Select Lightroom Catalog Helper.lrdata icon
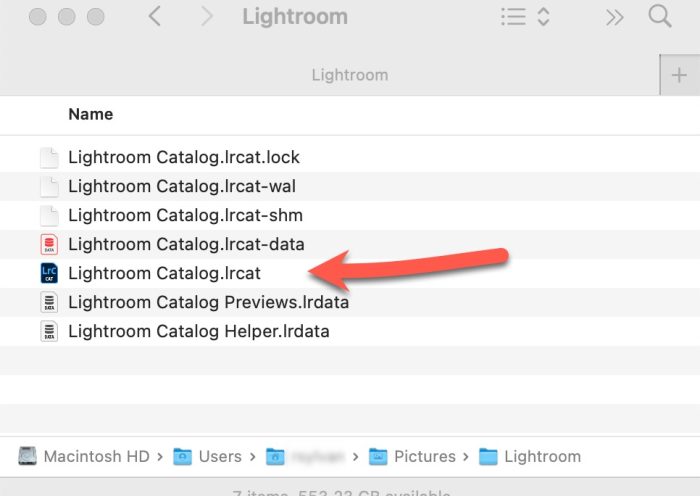 [49, 331]
